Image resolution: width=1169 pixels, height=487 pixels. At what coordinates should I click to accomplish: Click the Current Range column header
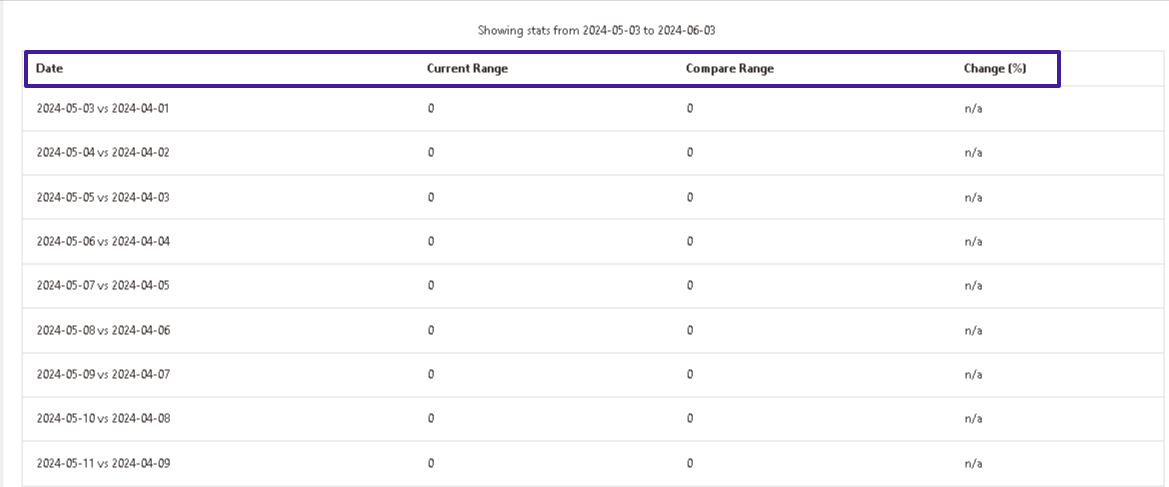tap(467, 68)
